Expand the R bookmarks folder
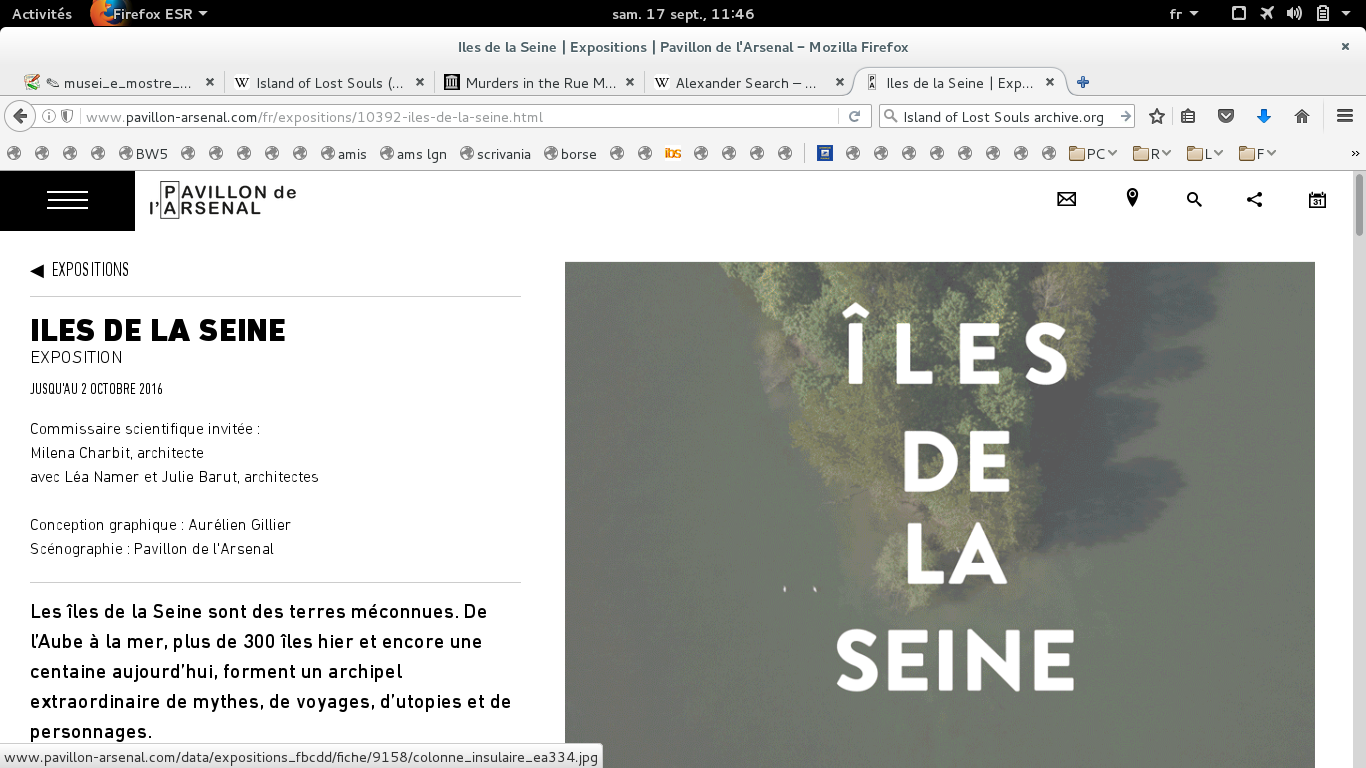Viewport: 1366px width, 768px height. [1153, 154]
